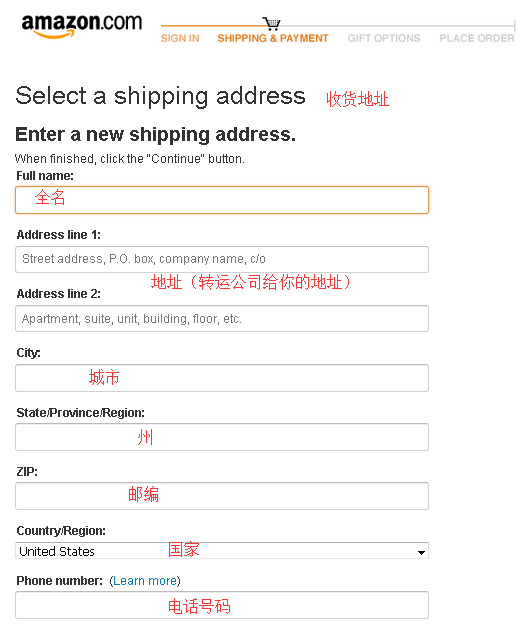524x624 pixels.
Task: Click the checkout progress bar line
Action: [x=338, y=26]
